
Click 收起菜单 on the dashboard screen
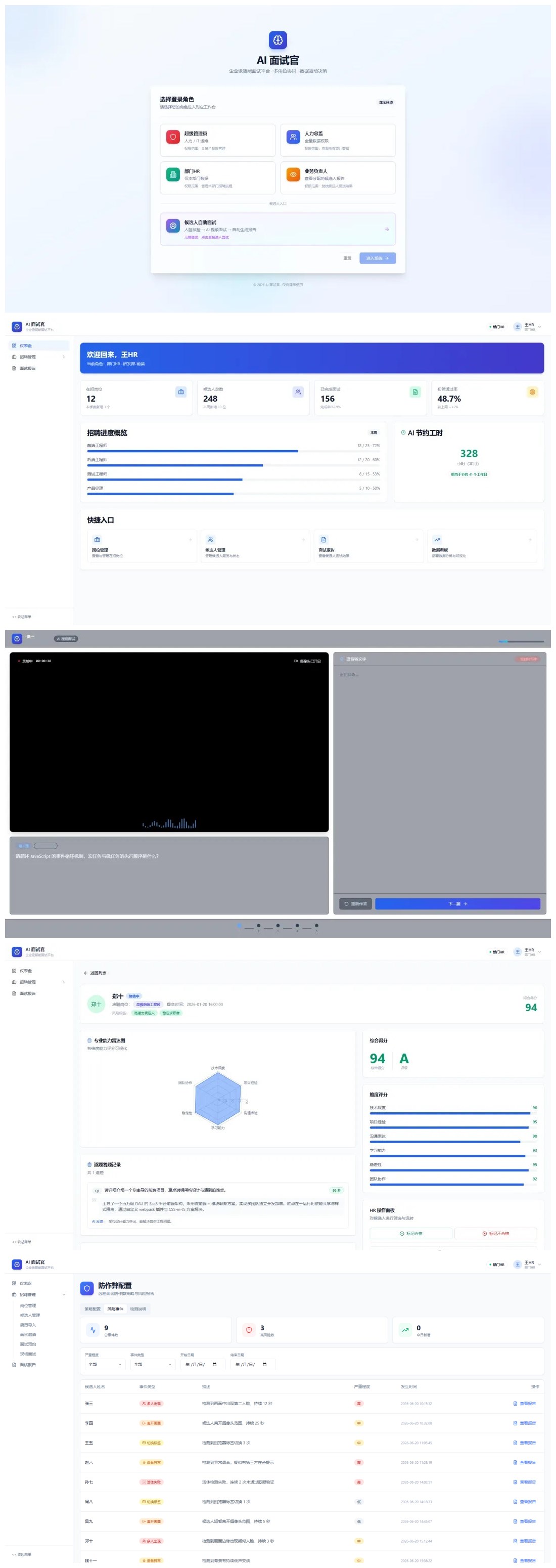click(x=22, y=617)
